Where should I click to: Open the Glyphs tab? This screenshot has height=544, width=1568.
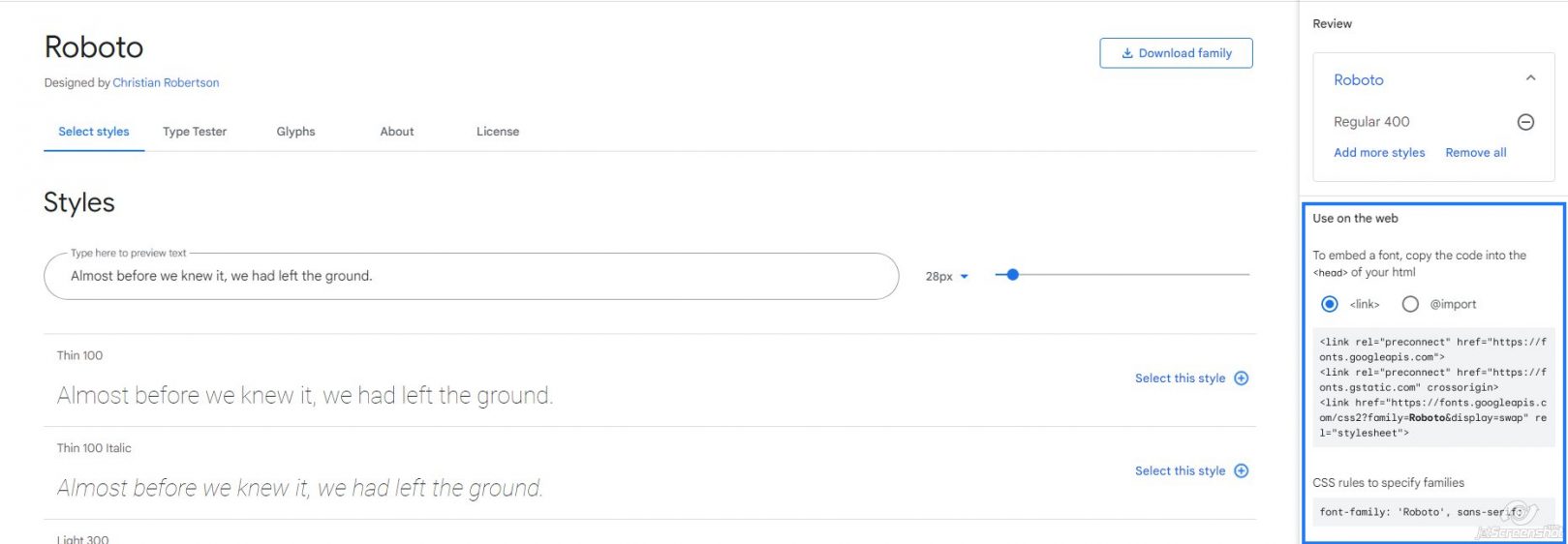(295, 132)
